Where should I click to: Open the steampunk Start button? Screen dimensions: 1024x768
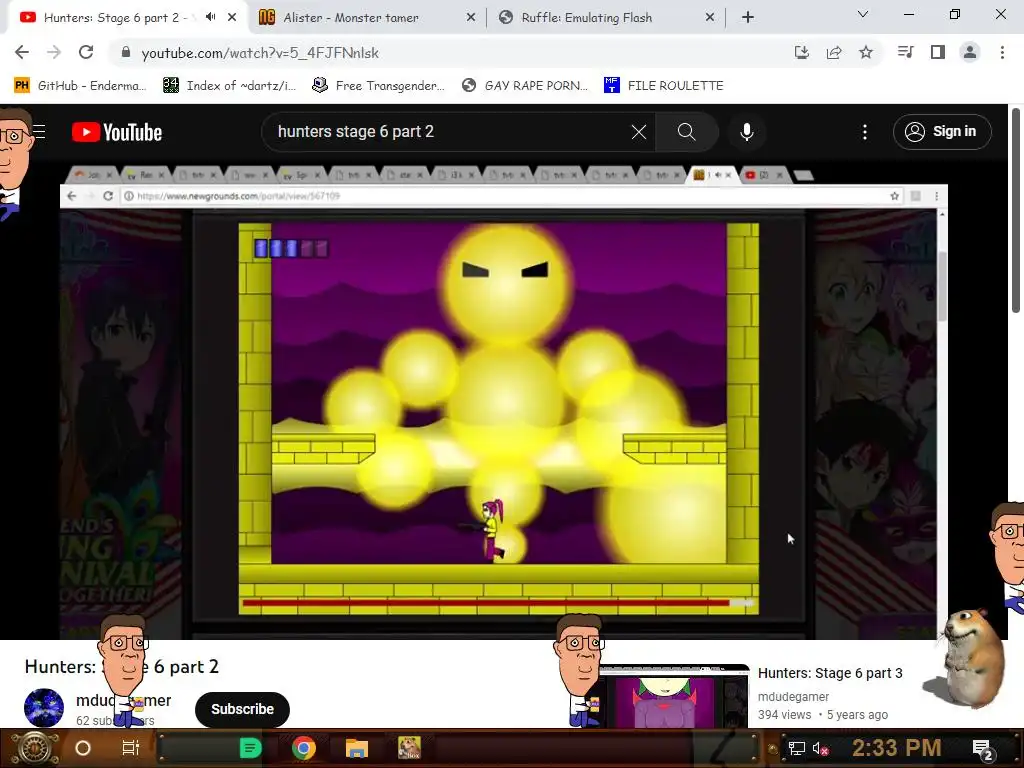pyautogui.click(x=34, y=748)
